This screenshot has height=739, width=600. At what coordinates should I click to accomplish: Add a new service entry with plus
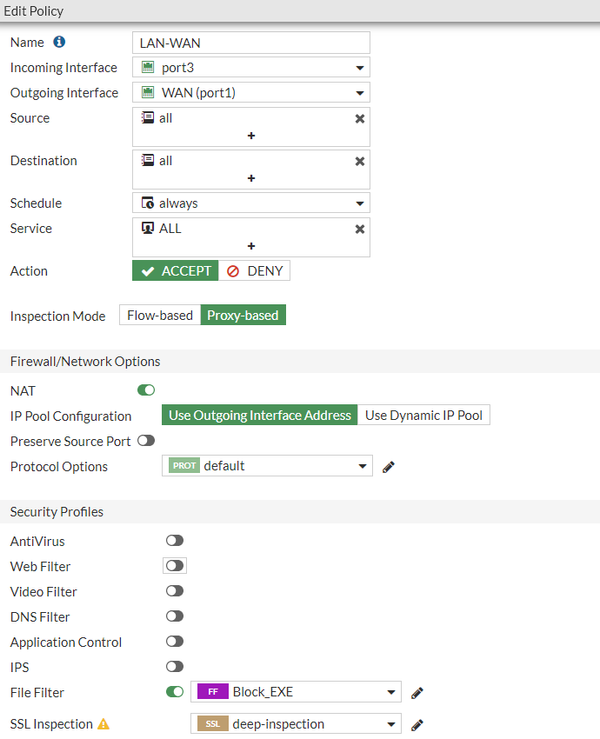[251, 246]
